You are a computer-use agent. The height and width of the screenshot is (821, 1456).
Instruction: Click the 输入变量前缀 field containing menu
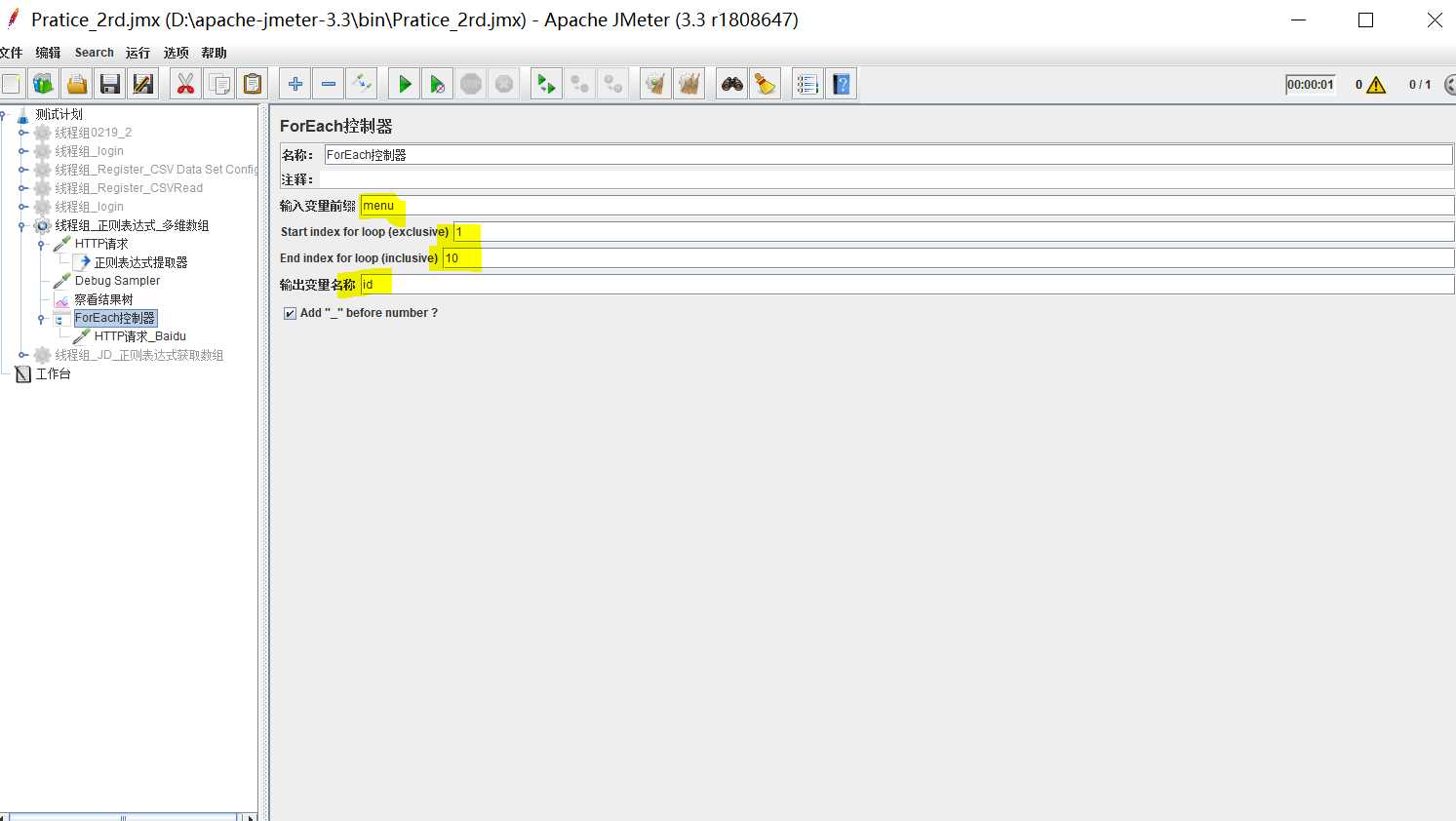pyautogui.click(x=907, y=206)
